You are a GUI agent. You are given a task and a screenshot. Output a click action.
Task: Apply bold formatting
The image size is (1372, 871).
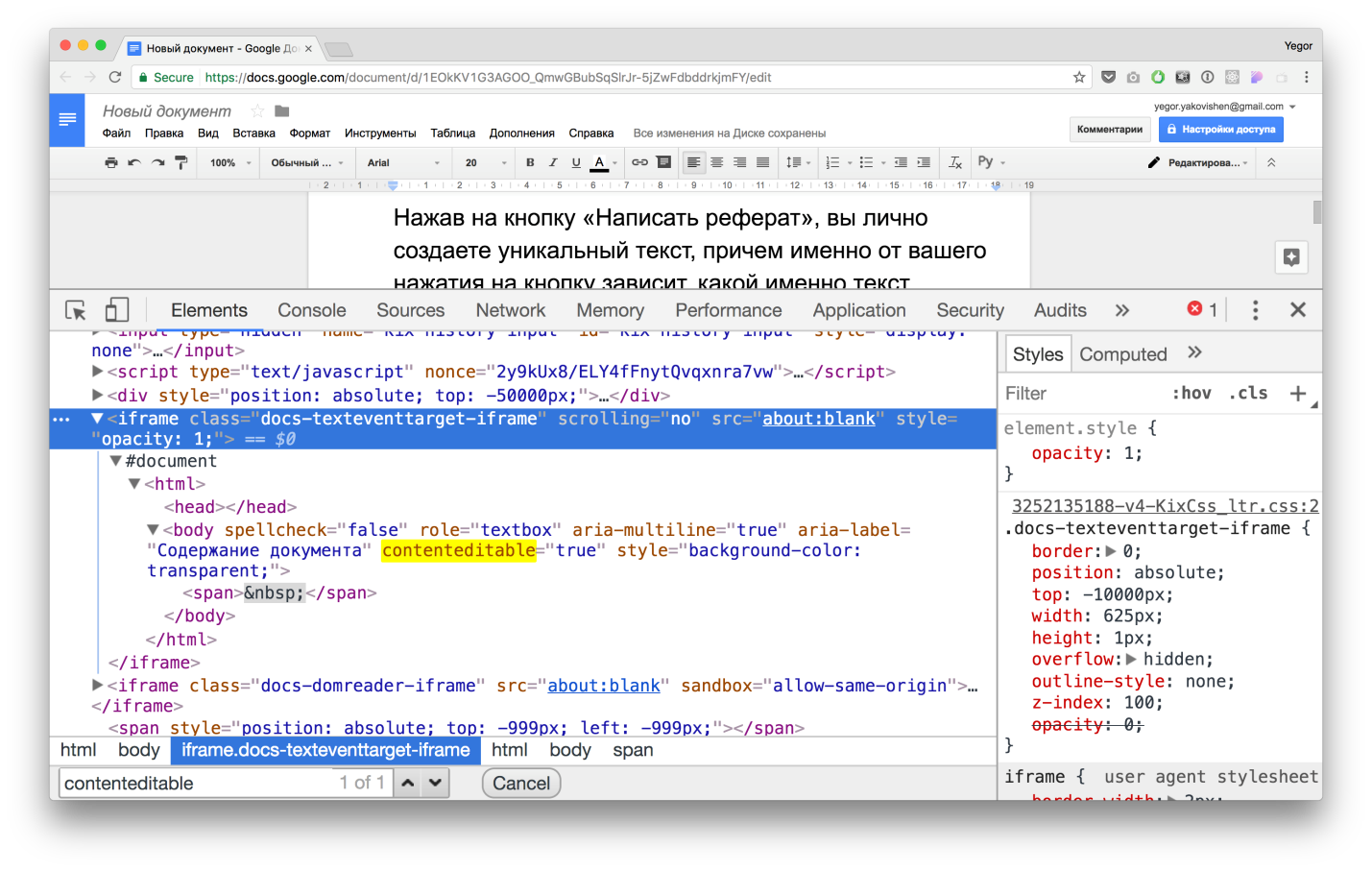[529, 161]
